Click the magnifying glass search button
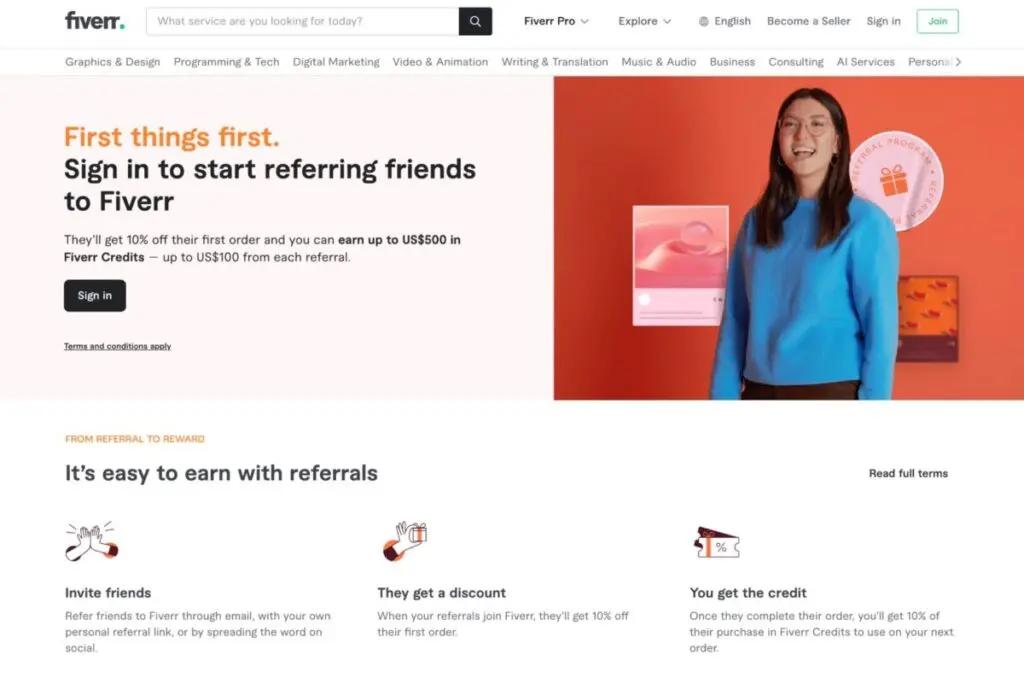This screenshot has height=678, width=1024. point(475,22)
